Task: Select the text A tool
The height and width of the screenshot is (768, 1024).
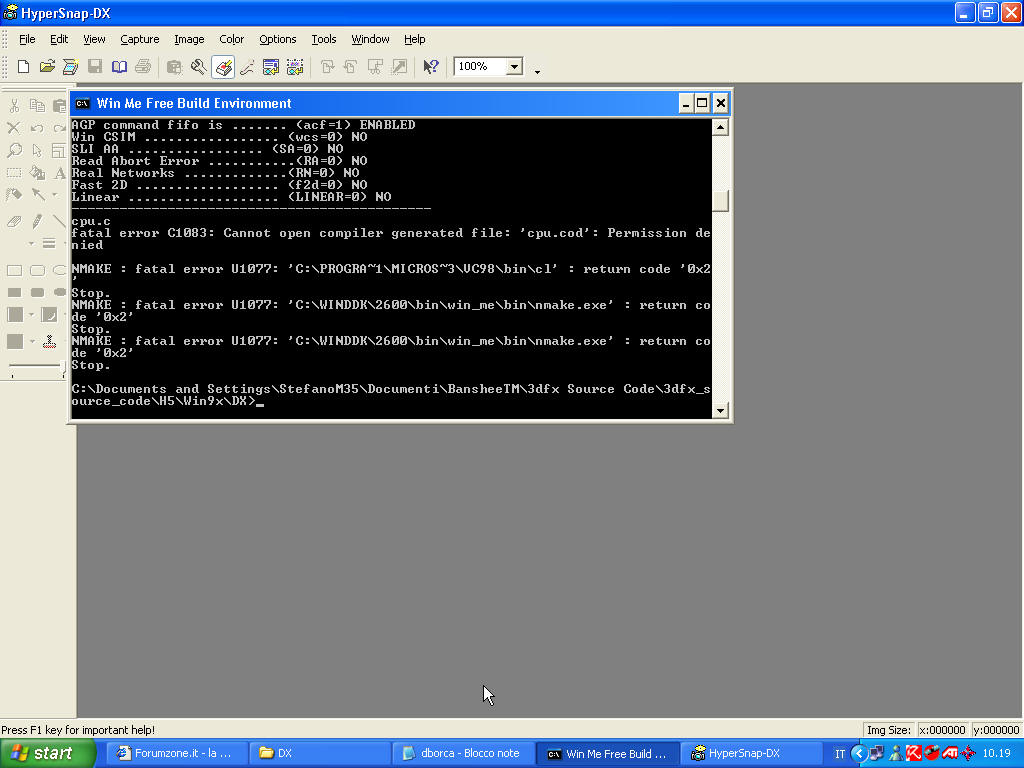Action: click(x=59, y=173)
